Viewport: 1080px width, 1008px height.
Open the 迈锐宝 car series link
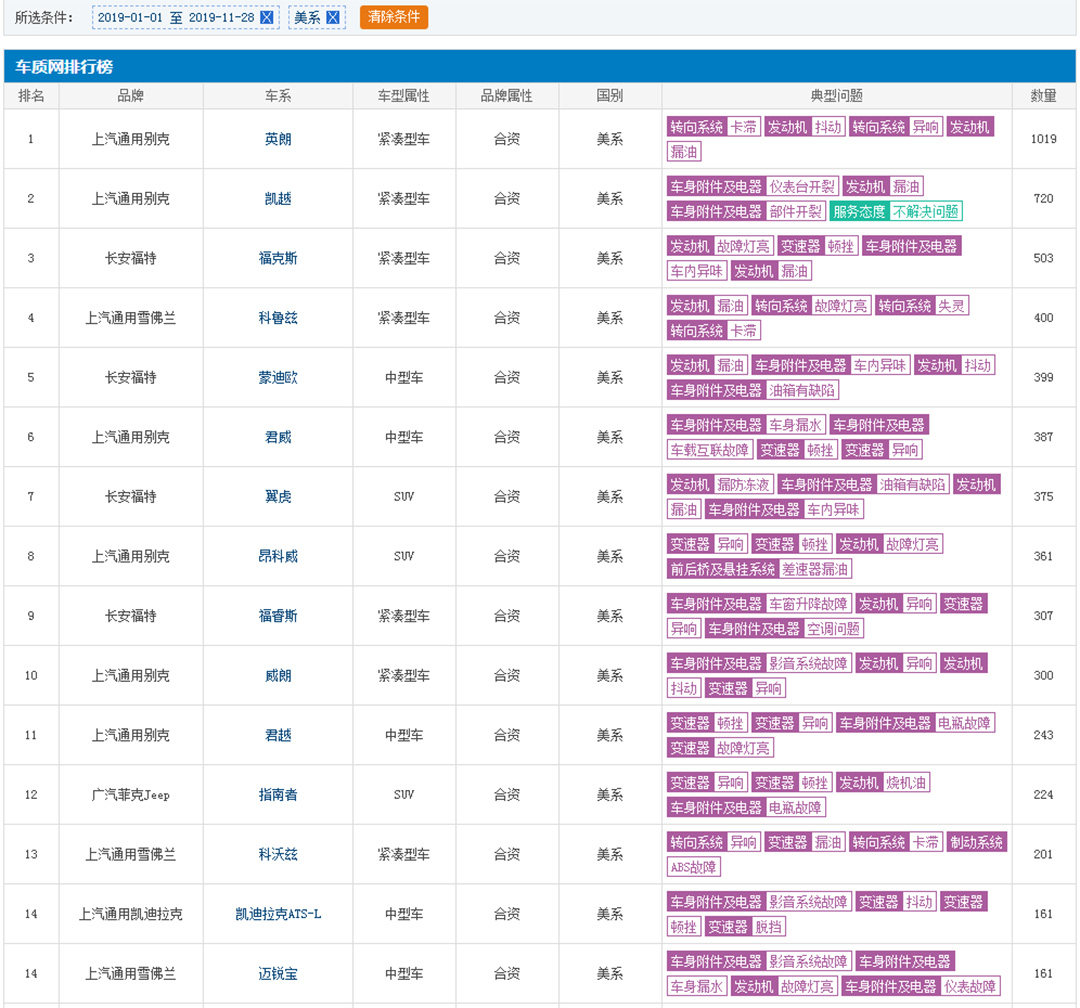click(x=278, y=974)
